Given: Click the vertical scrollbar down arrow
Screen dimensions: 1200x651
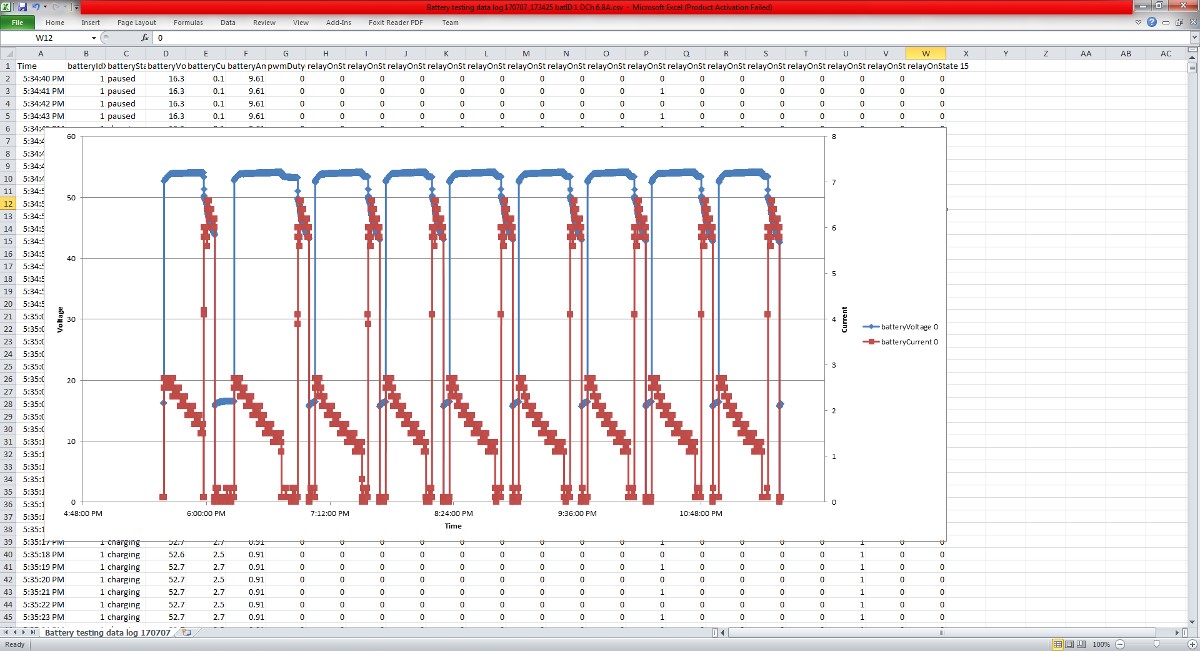Looking at the screenshot, I should click(1194, 620).
